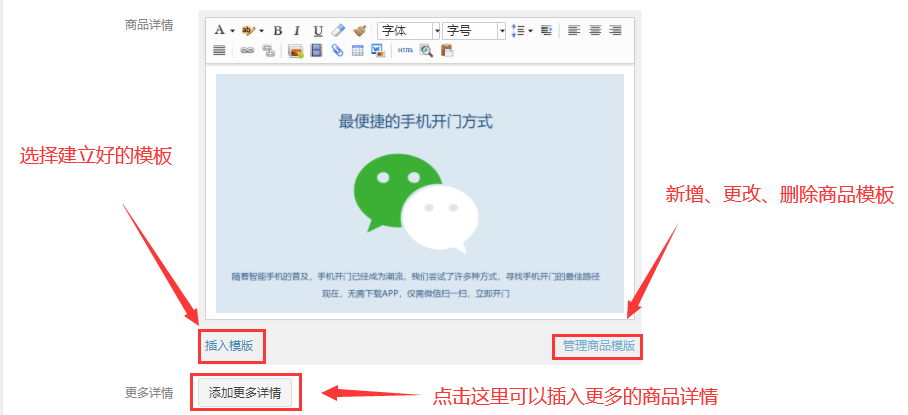The height and width of the screenshot is (415, 908).
Task: Justify text alignment
Action: 219,51
